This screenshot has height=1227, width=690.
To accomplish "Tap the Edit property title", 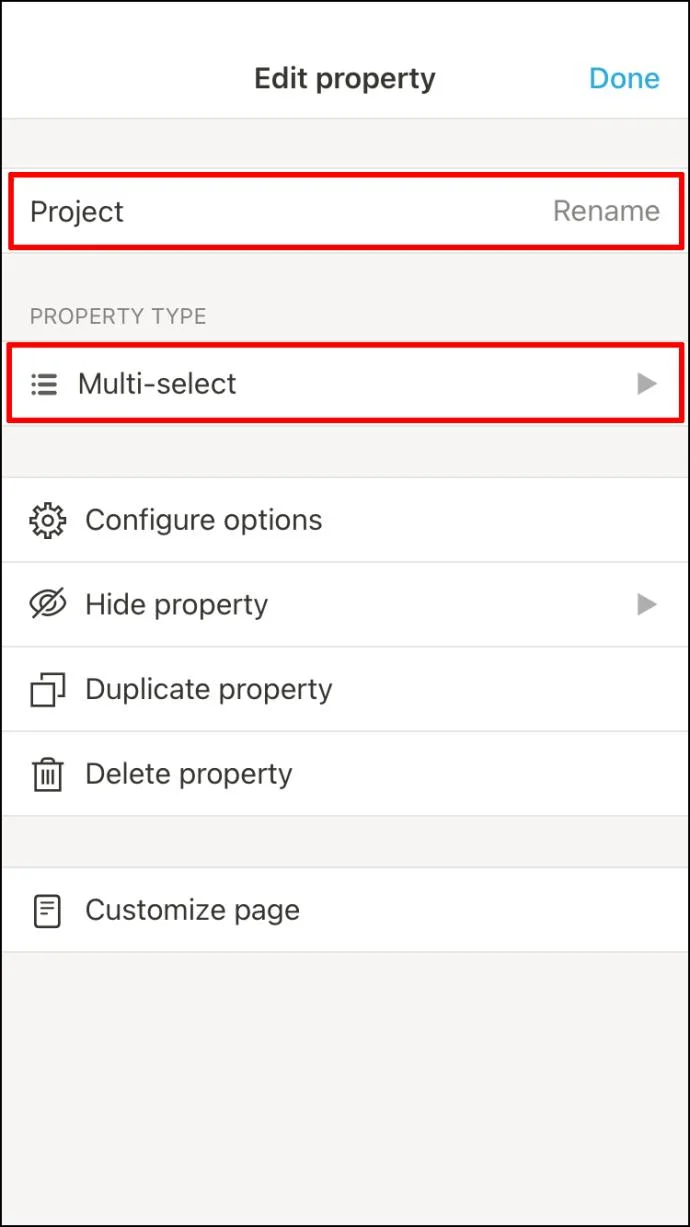I will click(345, 78).
